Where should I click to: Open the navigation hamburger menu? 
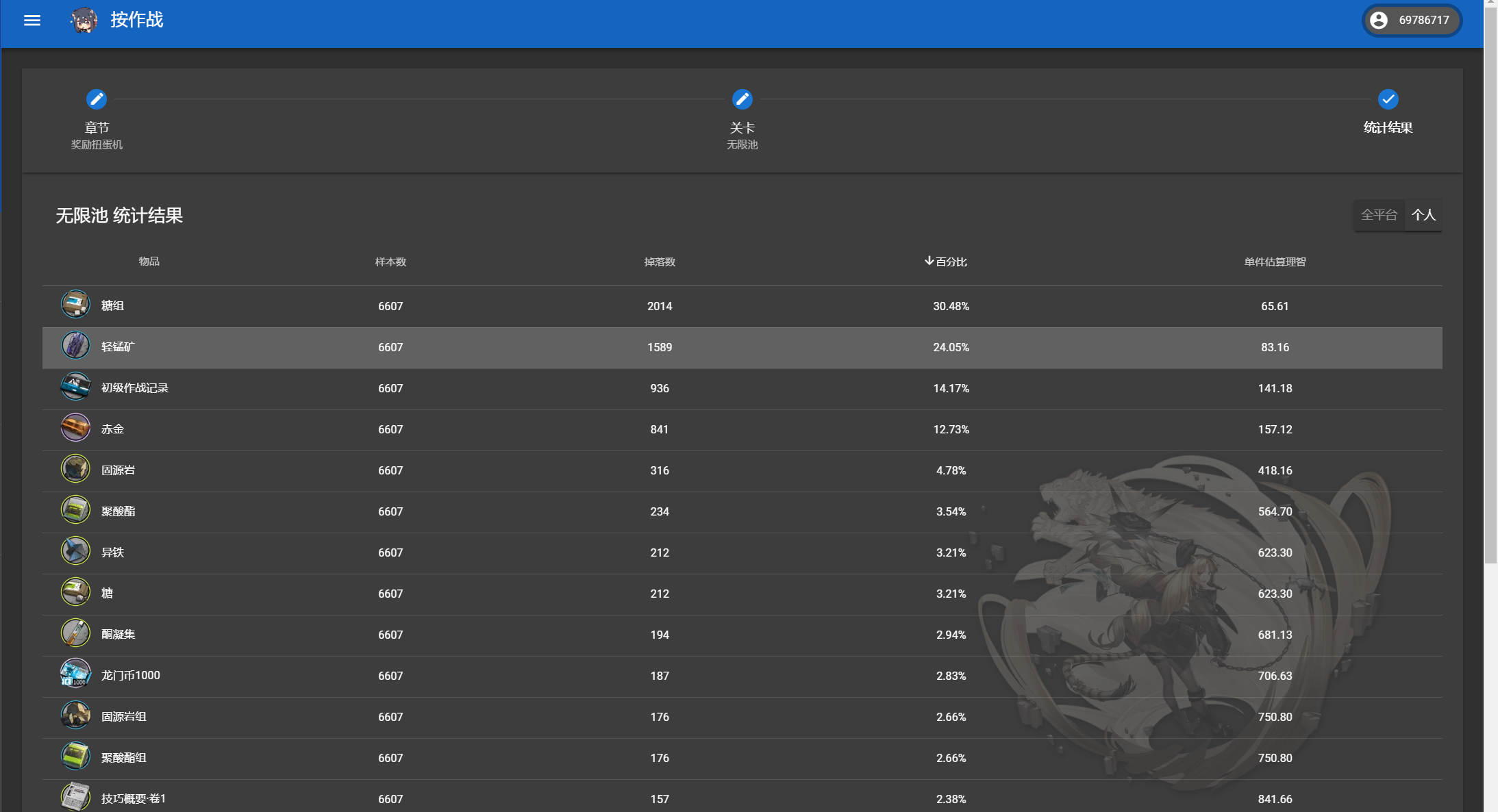[x=32, y=21]
